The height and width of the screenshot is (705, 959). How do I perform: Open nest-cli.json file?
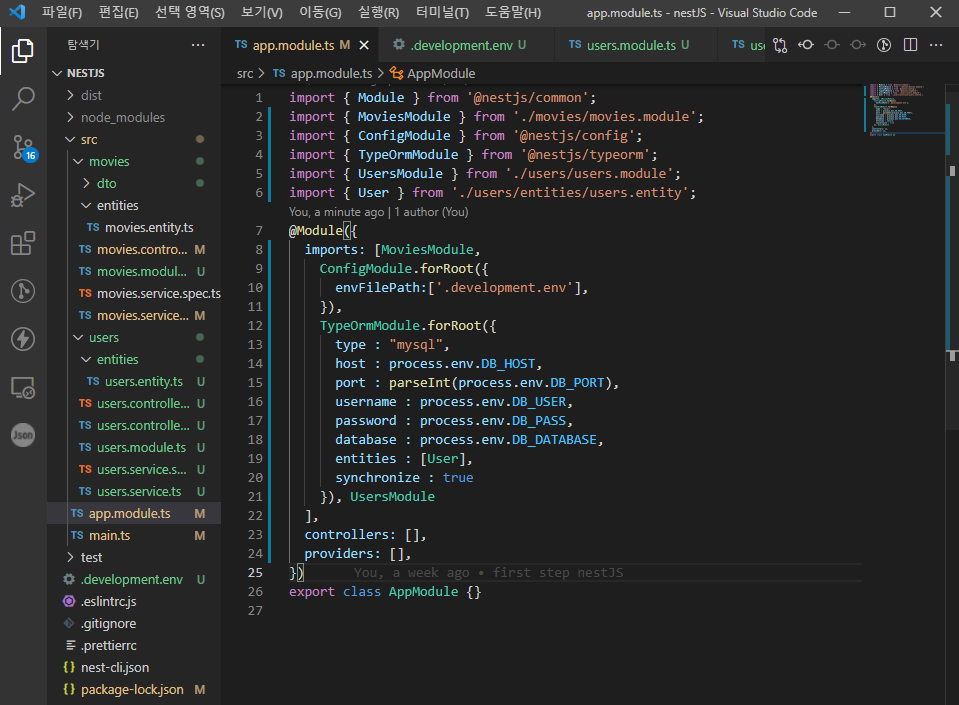(x=134, y=668)
